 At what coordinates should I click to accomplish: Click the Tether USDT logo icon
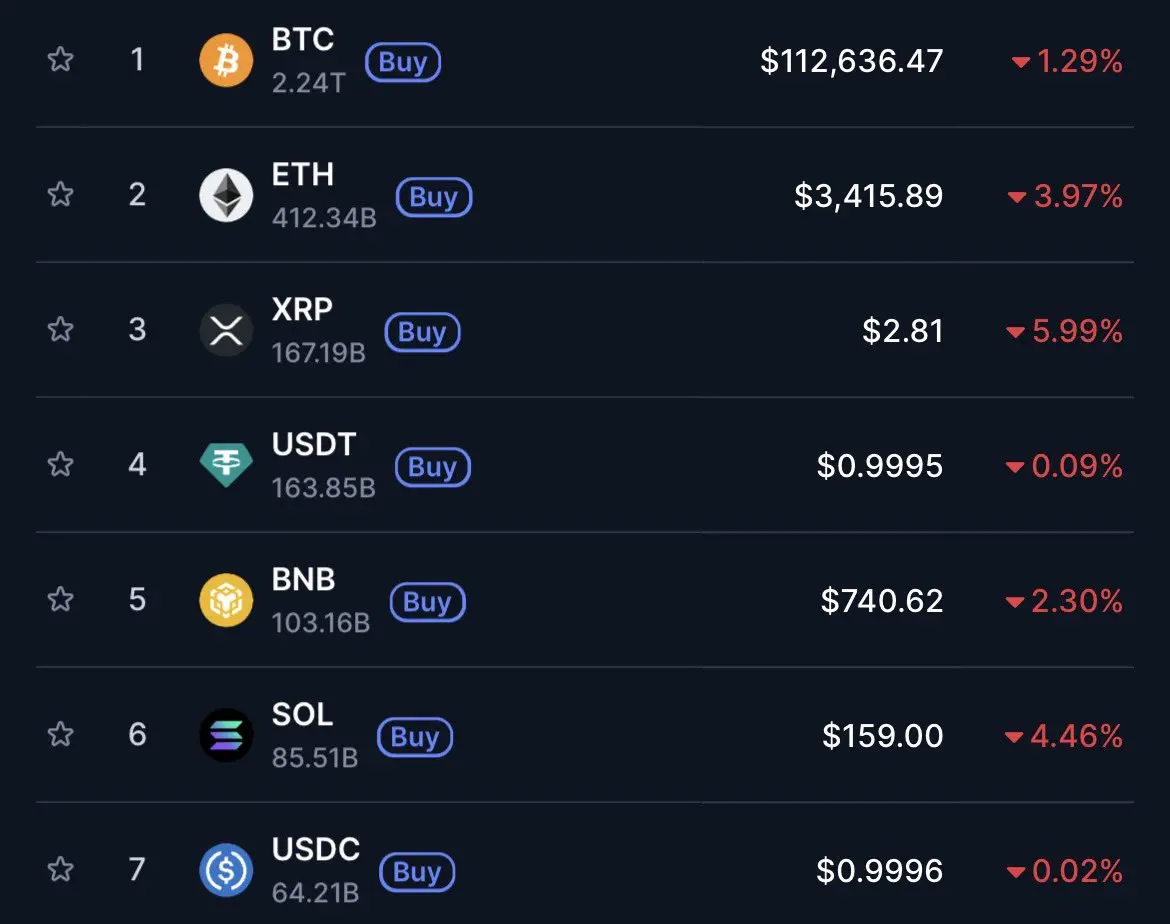coord(226,465)
